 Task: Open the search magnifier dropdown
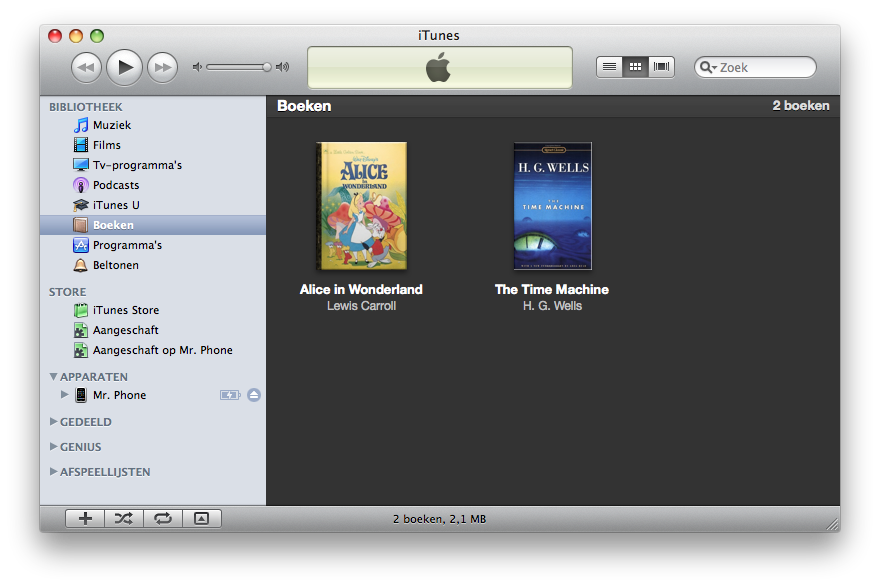tap(708, 67)
